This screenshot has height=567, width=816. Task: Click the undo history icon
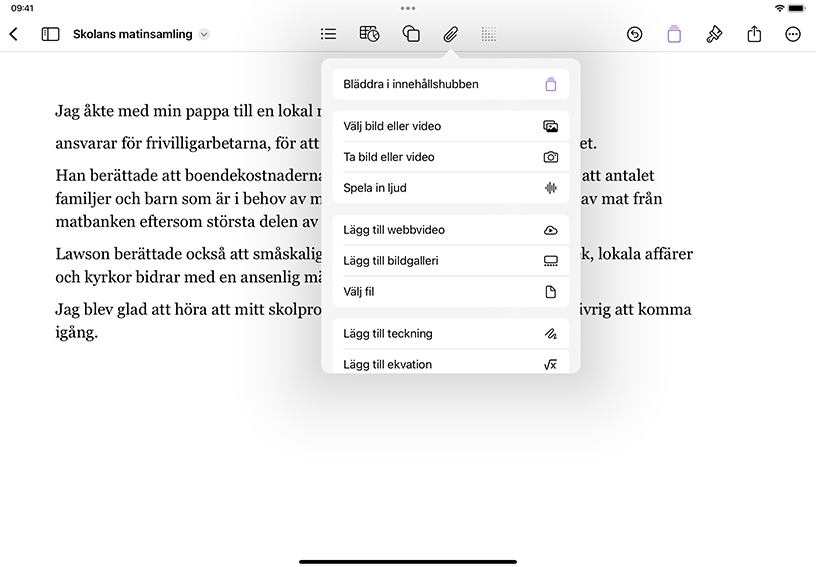coord(634,34)
